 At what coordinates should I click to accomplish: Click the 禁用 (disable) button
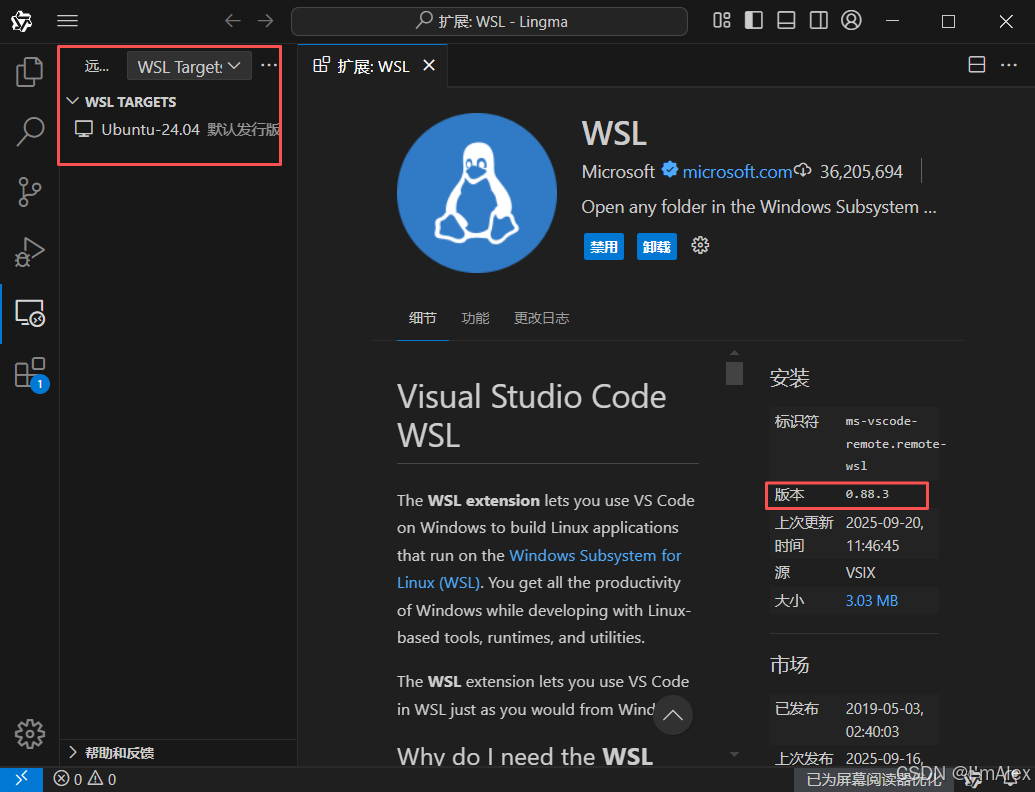(603, 247)
